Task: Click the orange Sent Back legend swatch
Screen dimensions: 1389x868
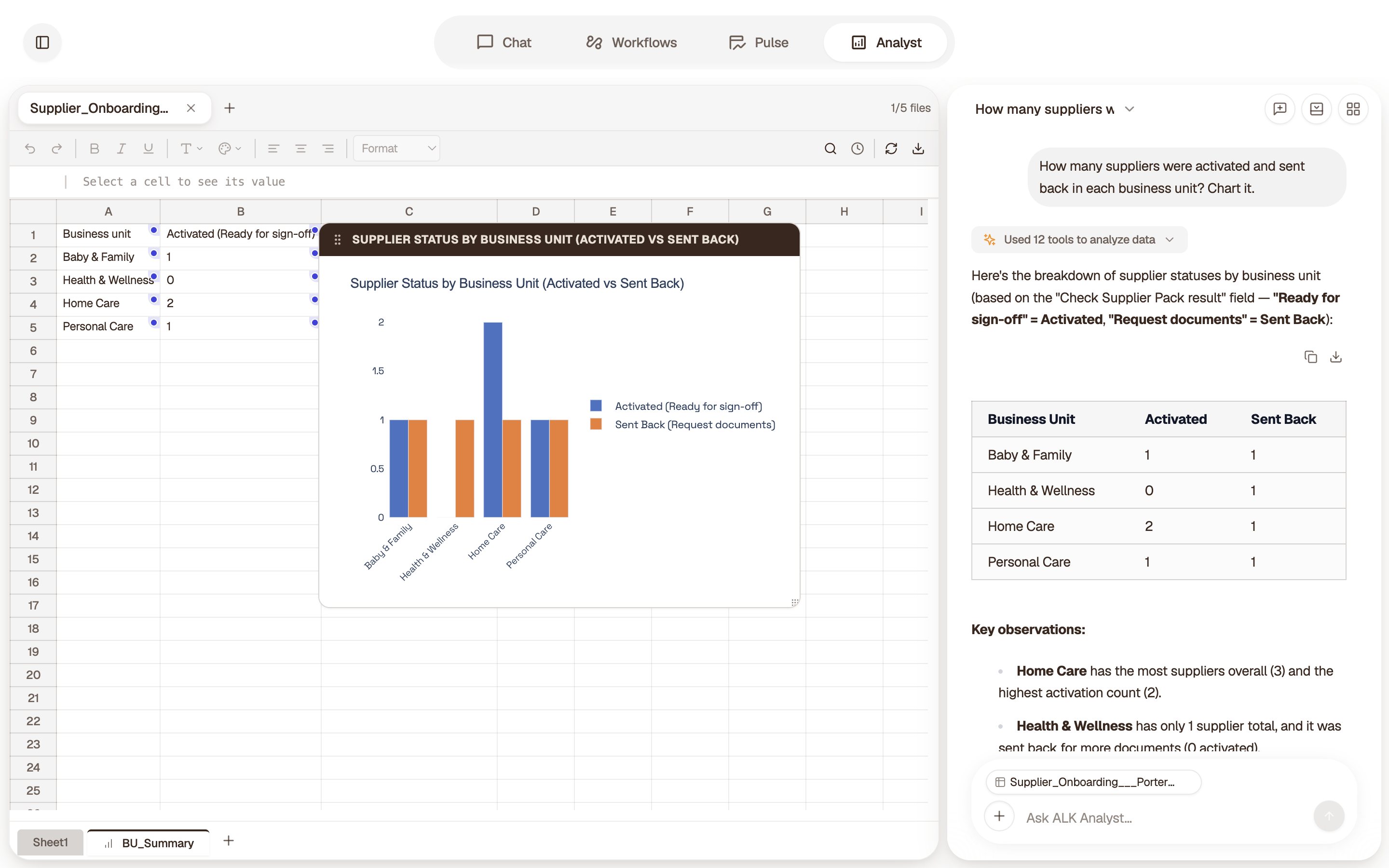Action: click(596, 424)
